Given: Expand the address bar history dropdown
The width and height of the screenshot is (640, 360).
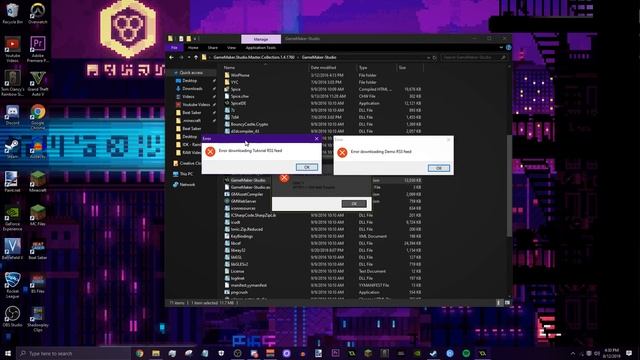Looking at the screenshot, I should click(428, 58).
